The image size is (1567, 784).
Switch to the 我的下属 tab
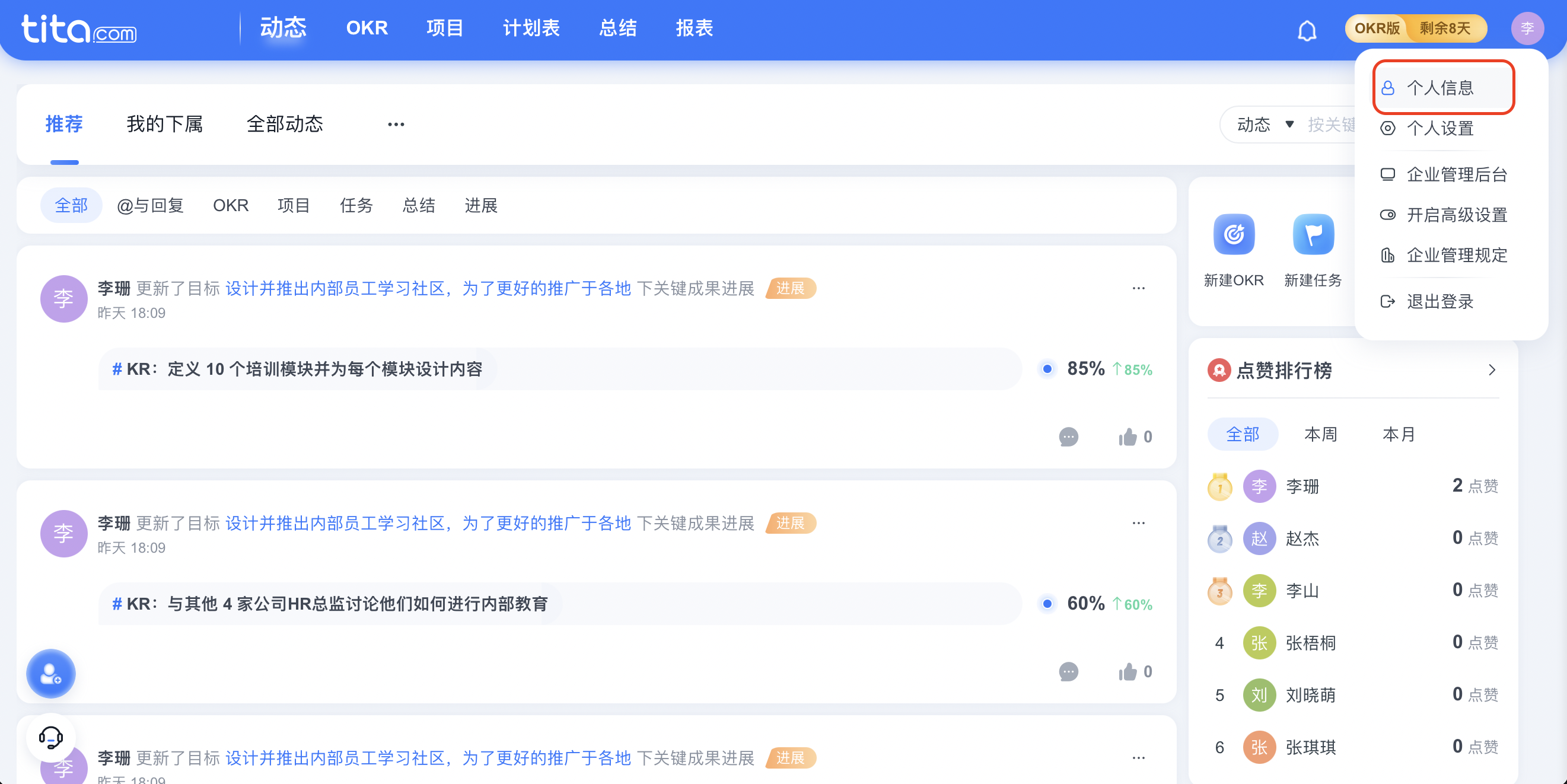click(164, 124)
